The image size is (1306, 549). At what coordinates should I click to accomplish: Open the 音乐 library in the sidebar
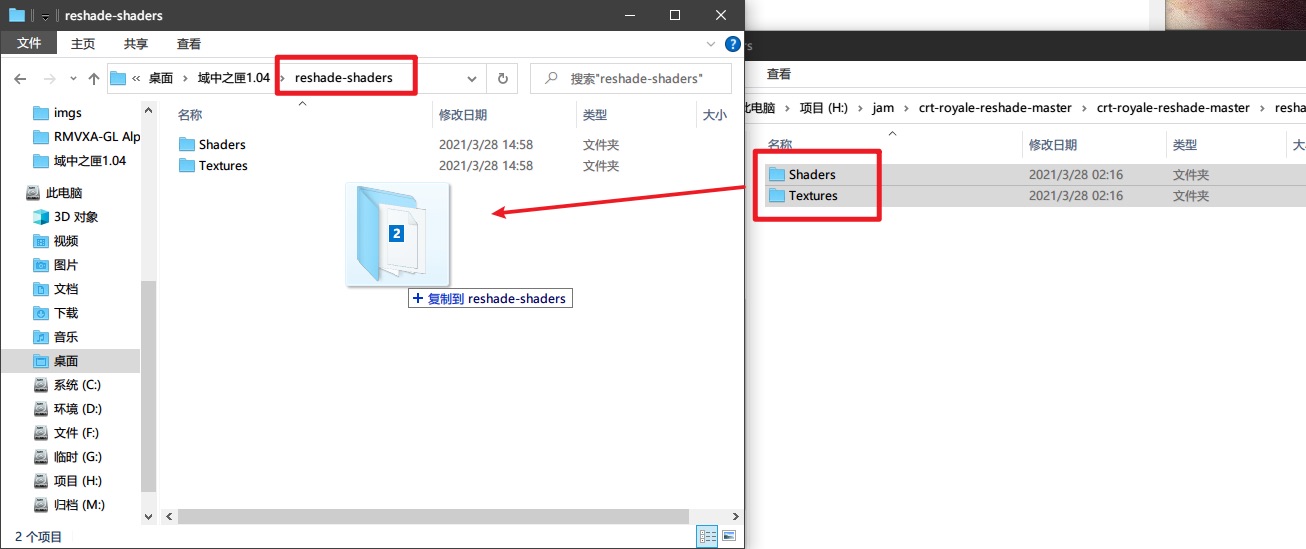click(66, 337)
